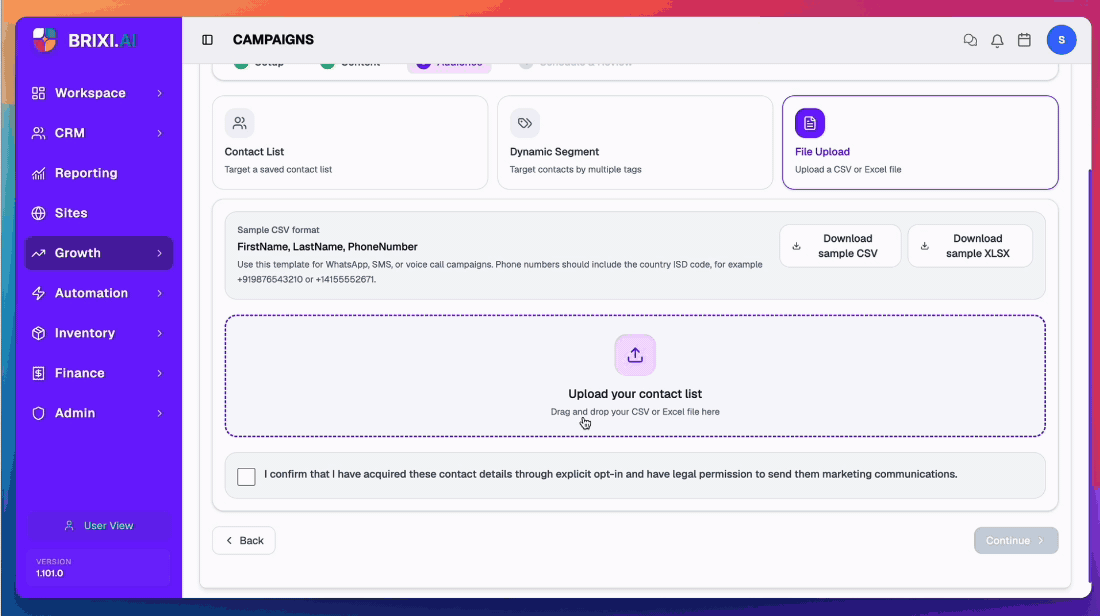This screenshot has height=616, width=1100.
Task: Click the Sites globe icon
Action: 39,213
